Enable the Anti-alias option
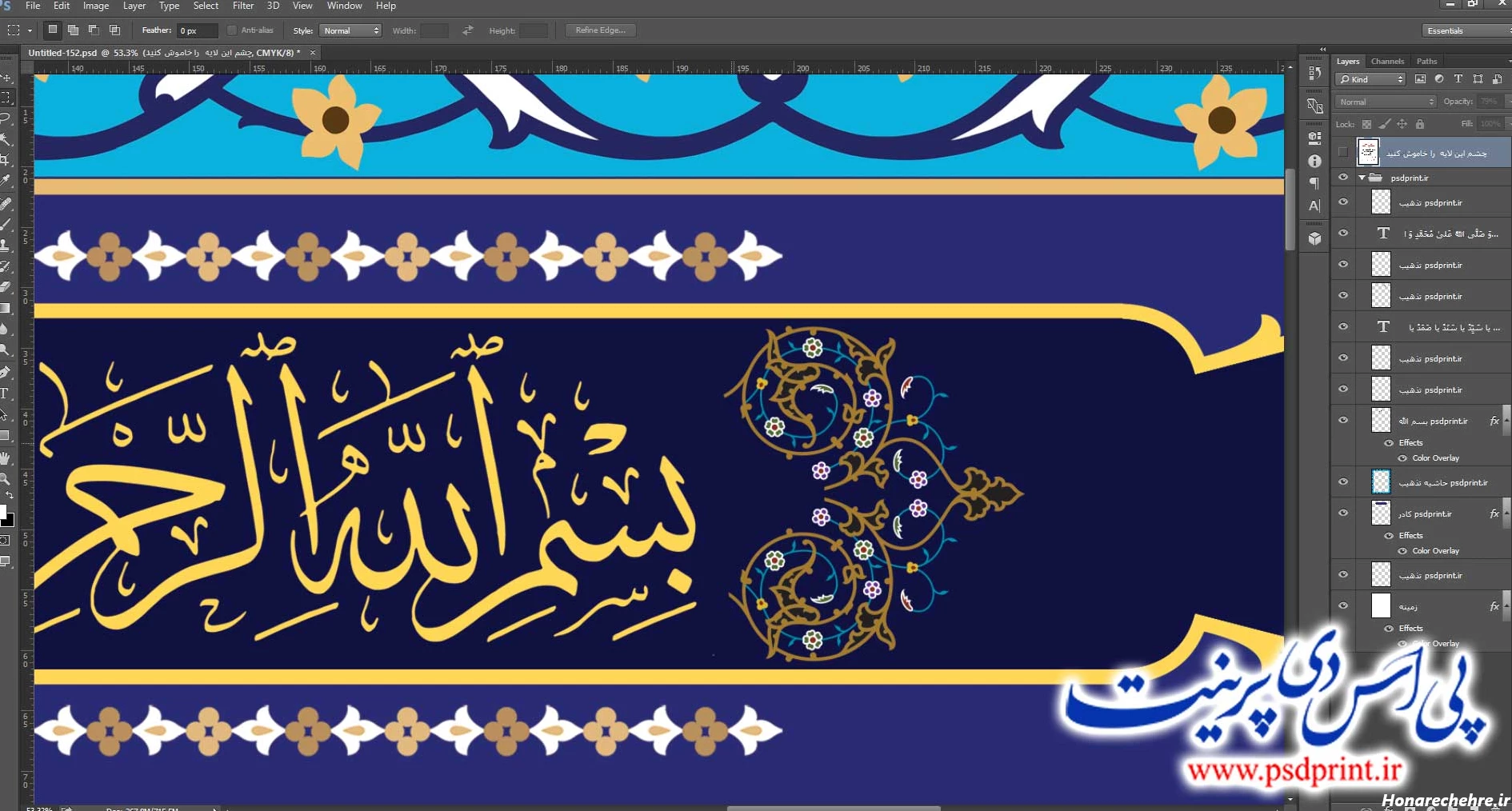This screenshot has width=1512, height=811. pos(230,30)
